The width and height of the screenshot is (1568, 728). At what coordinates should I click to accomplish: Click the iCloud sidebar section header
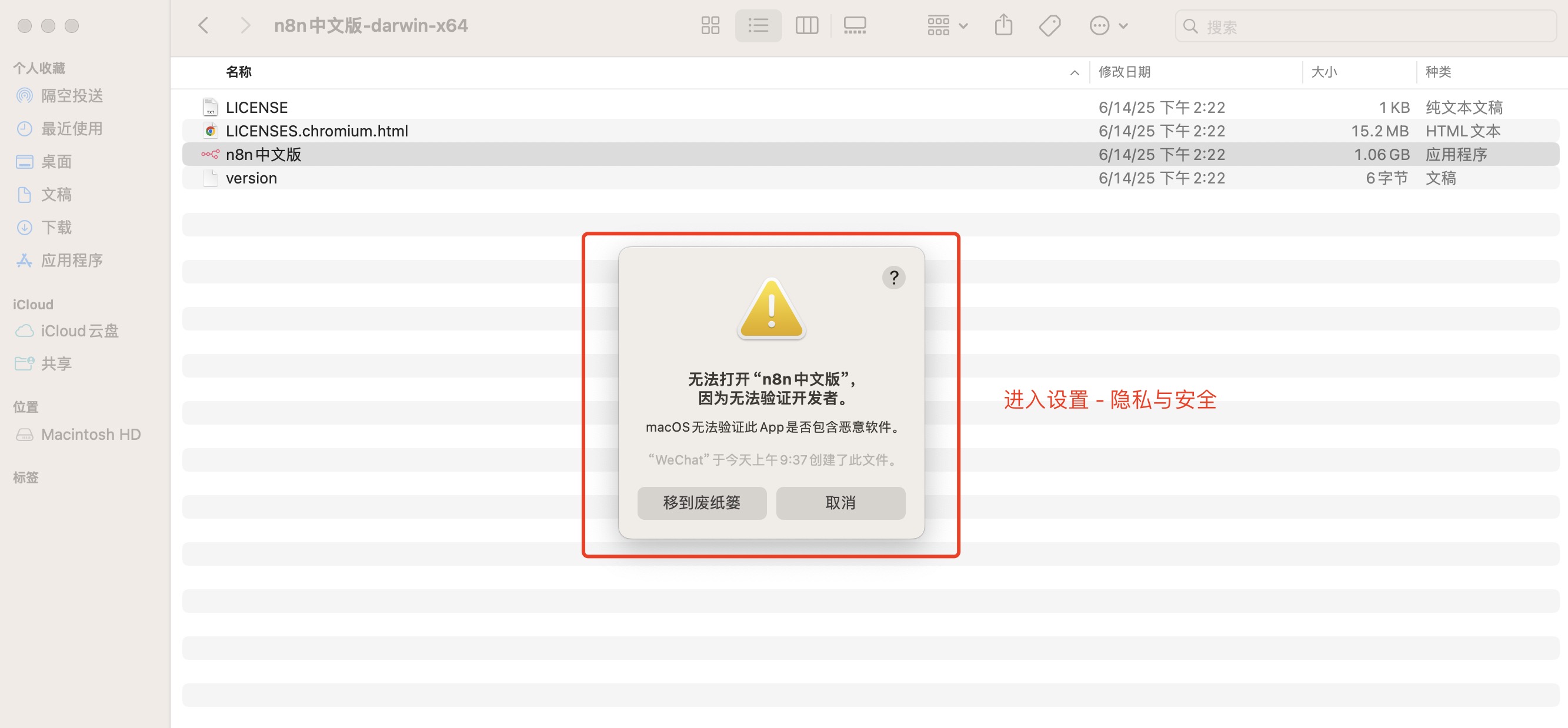[x=33, y=305]
